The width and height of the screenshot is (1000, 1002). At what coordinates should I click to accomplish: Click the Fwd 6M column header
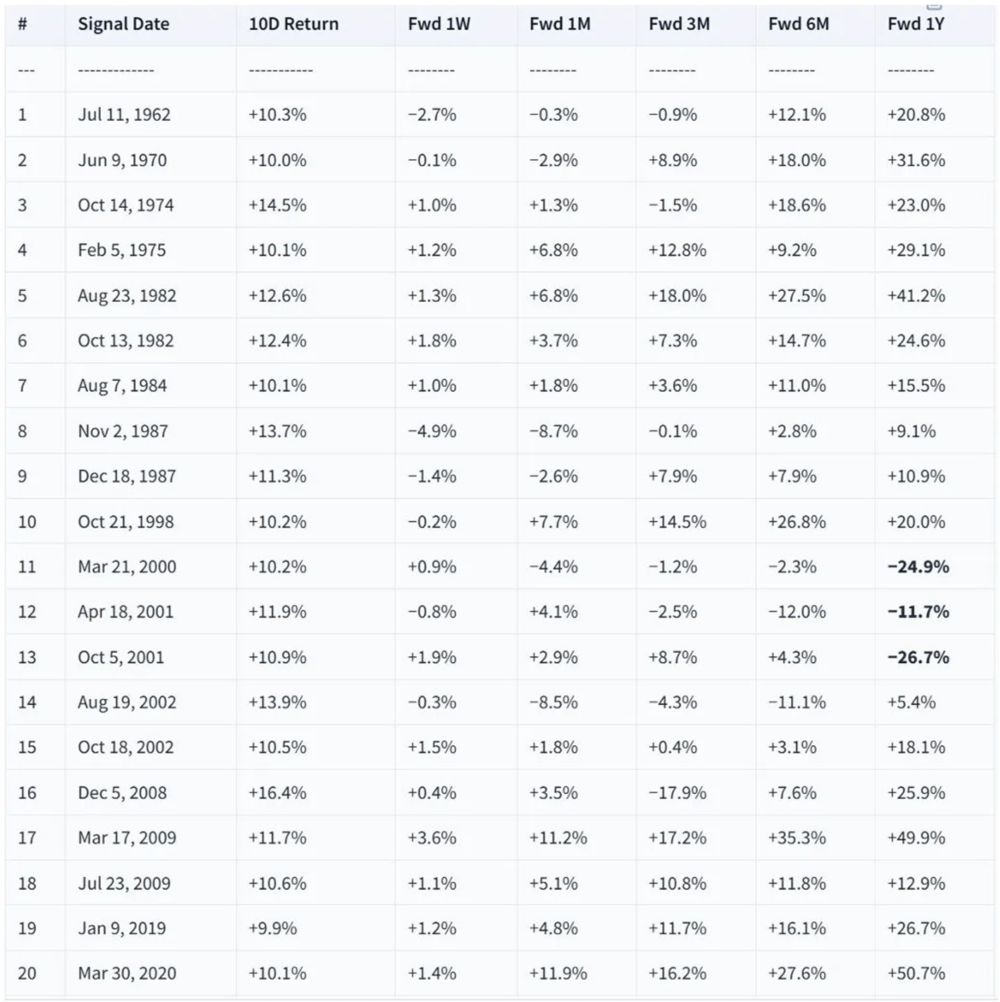tap(798, 24)
